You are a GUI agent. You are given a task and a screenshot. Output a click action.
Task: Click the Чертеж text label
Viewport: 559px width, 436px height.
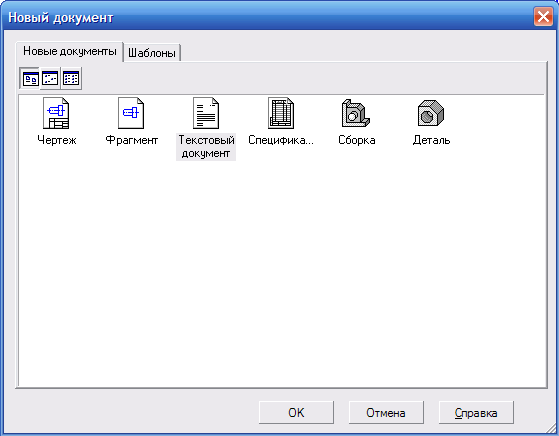point(57,140)
